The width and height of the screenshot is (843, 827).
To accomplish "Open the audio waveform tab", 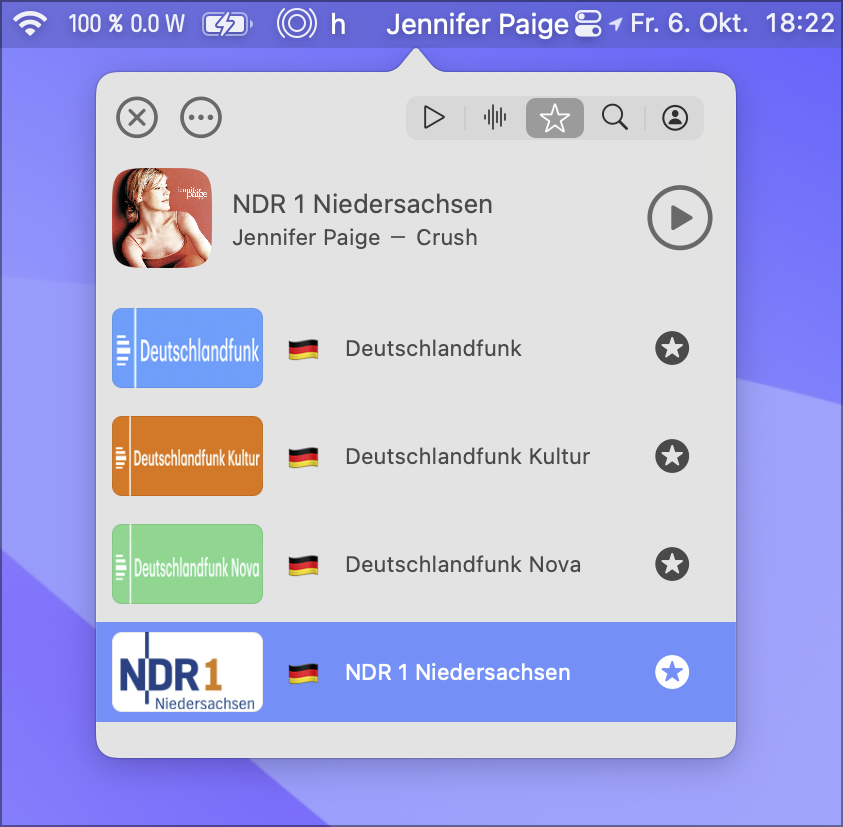I will [x=495, y=118].
